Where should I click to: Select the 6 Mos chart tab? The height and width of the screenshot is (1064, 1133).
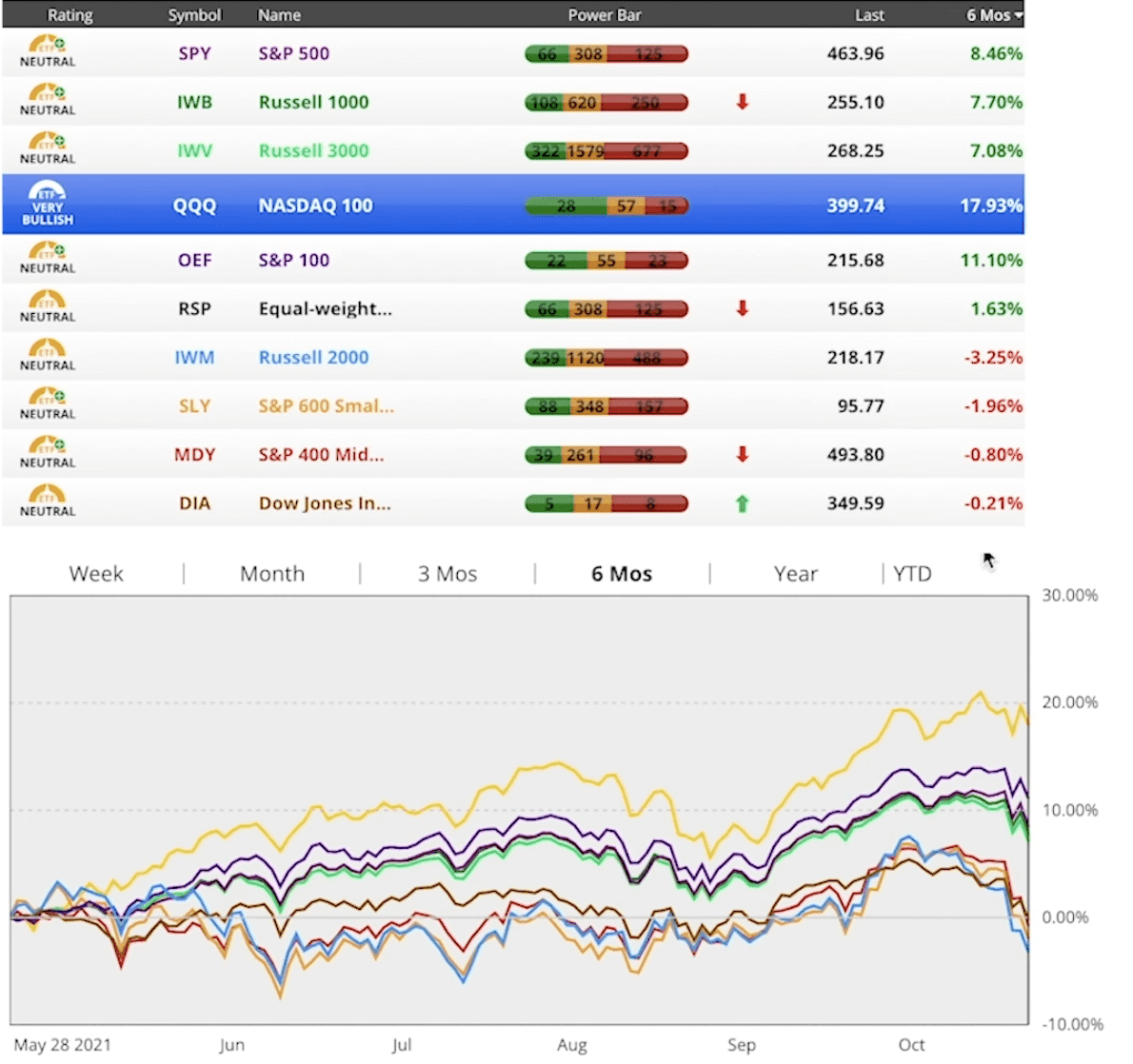coord(622,574)
